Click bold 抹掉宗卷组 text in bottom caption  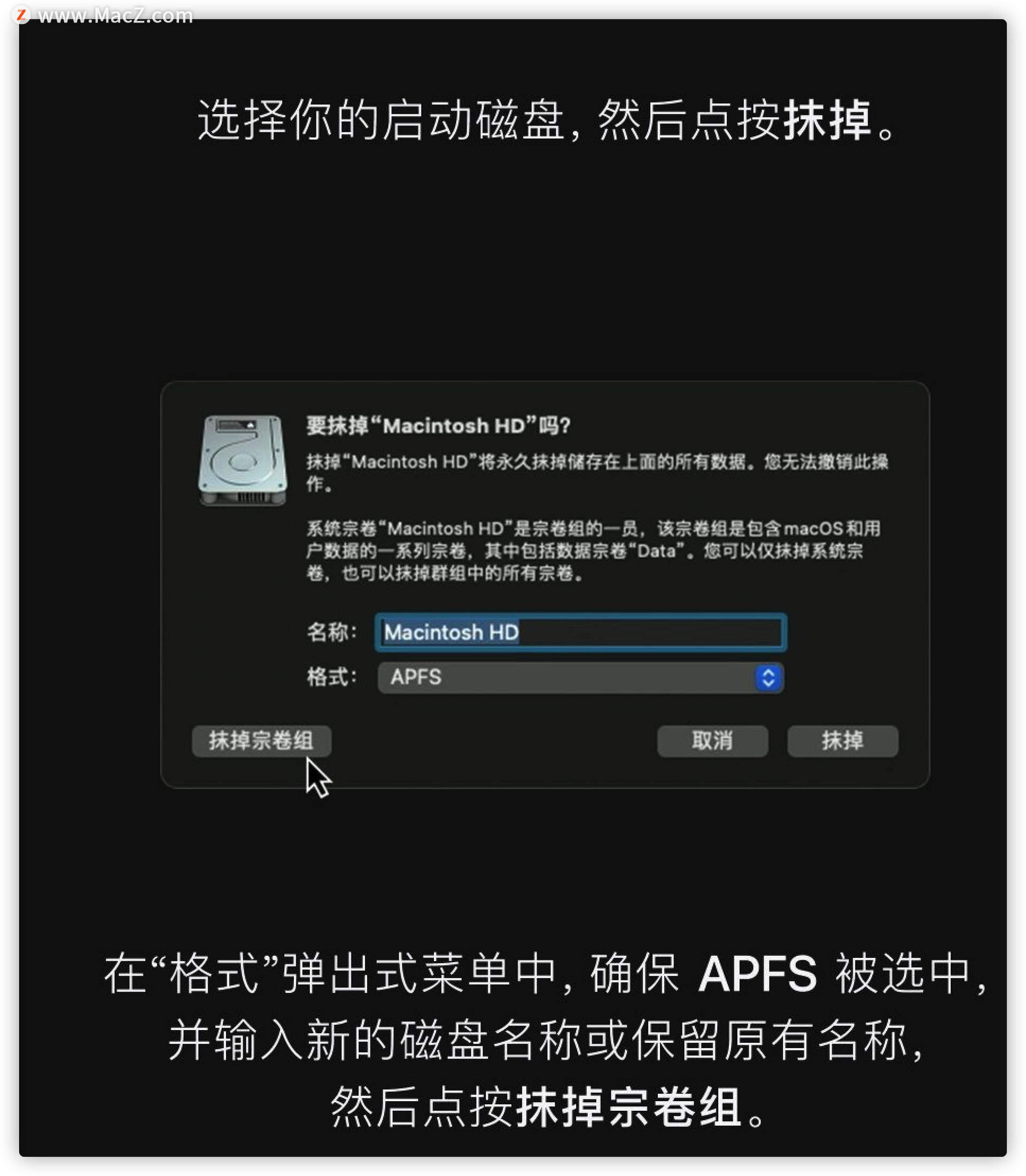click(629, 1107)
